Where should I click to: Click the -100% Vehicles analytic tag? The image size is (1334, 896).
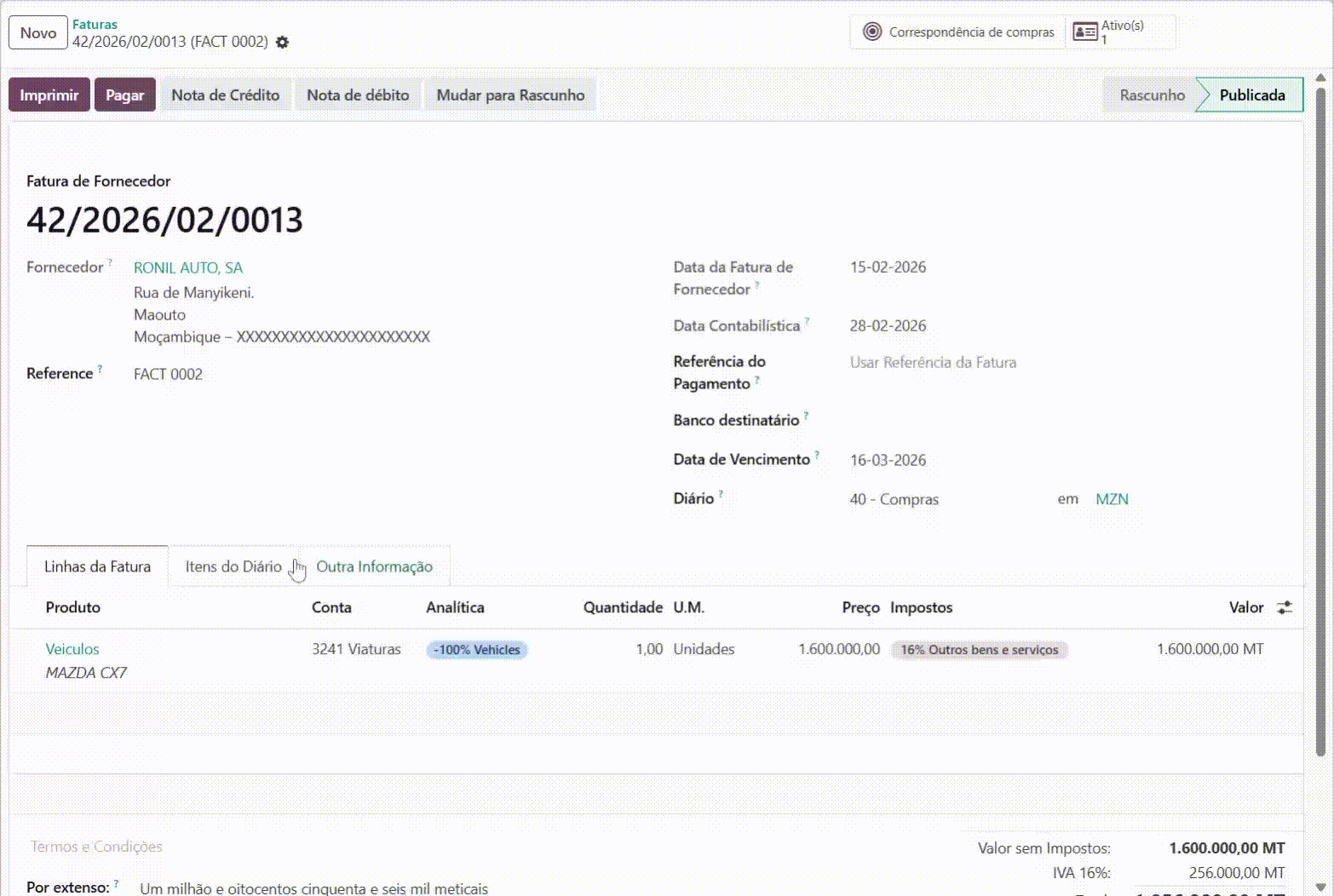(x=477, y=650)
